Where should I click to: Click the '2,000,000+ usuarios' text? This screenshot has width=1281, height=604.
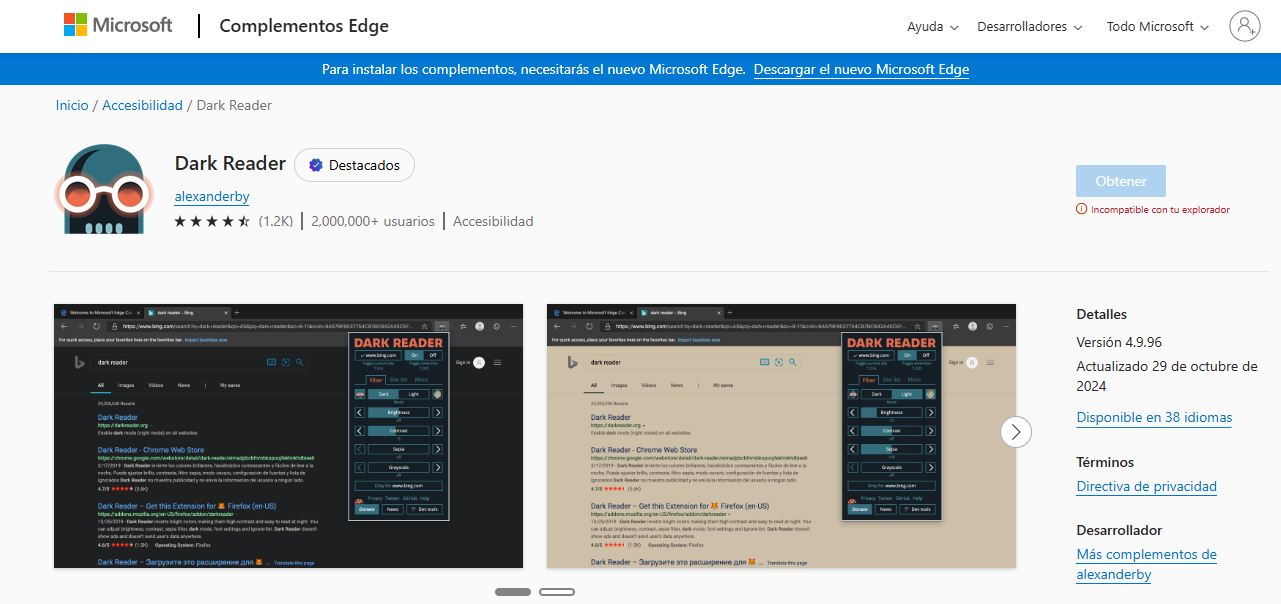(x=373, y=221)
